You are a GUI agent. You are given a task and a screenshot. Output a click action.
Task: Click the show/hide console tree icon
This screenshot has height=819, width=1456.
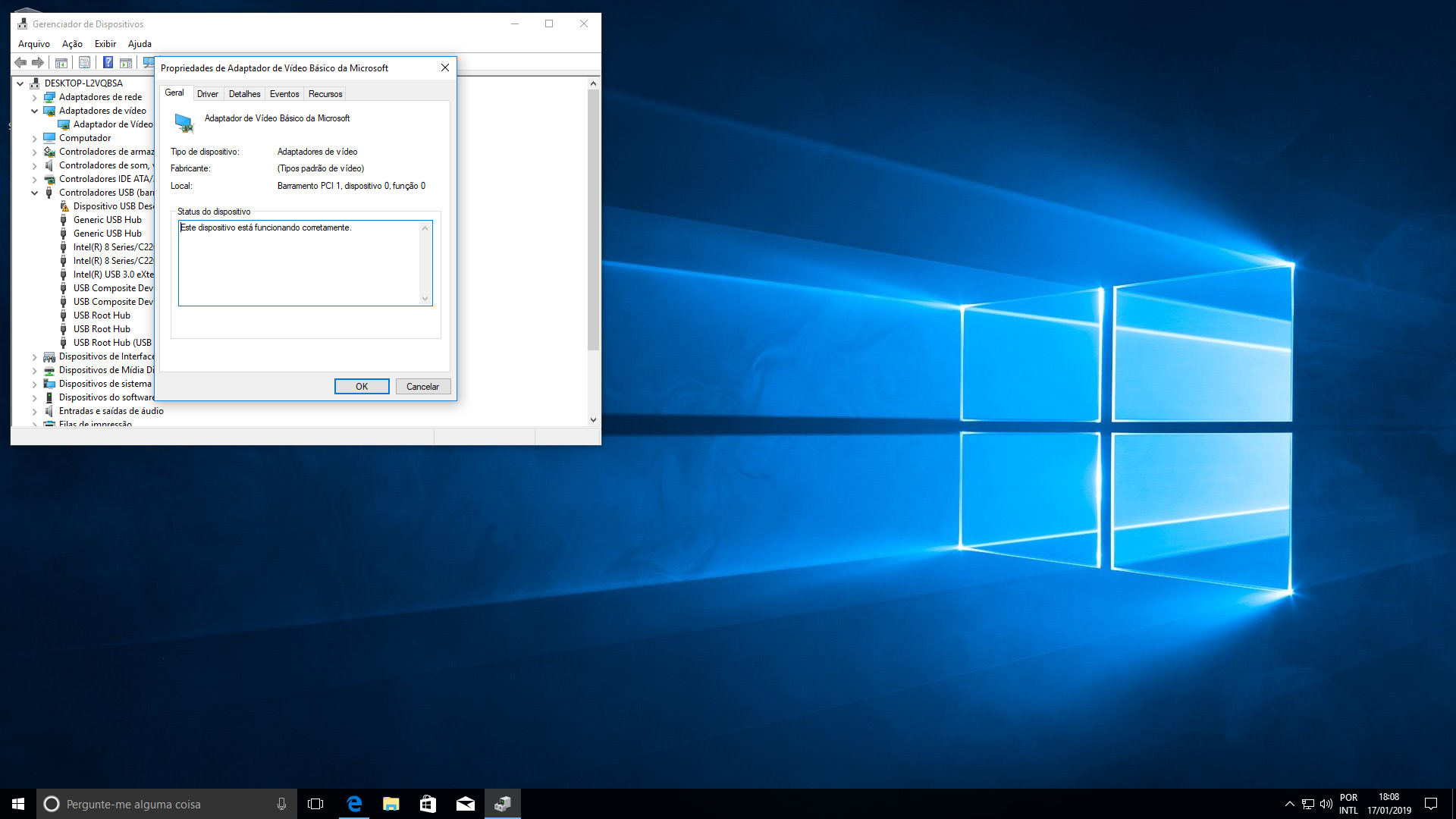click(x=61, y=63)
